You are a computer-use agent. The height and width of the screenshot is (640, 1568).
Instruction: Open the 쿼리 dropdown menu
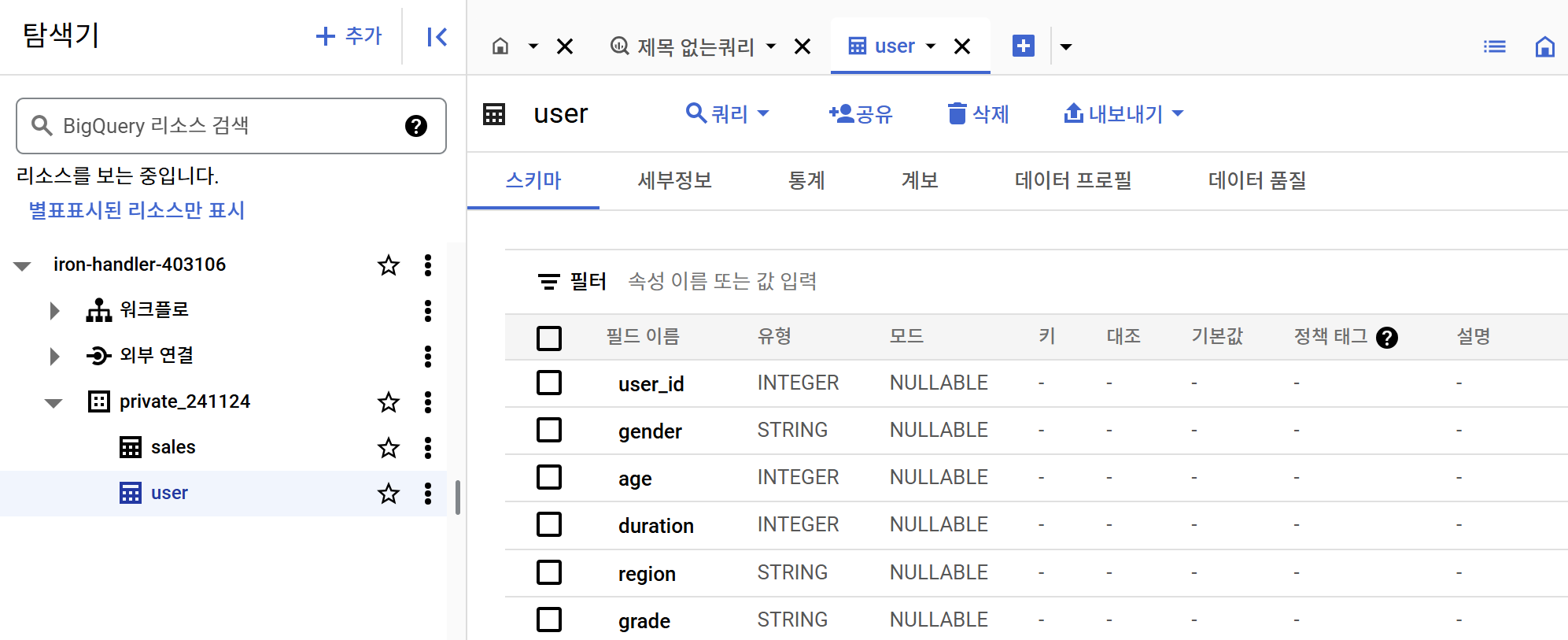pos(727,114)
